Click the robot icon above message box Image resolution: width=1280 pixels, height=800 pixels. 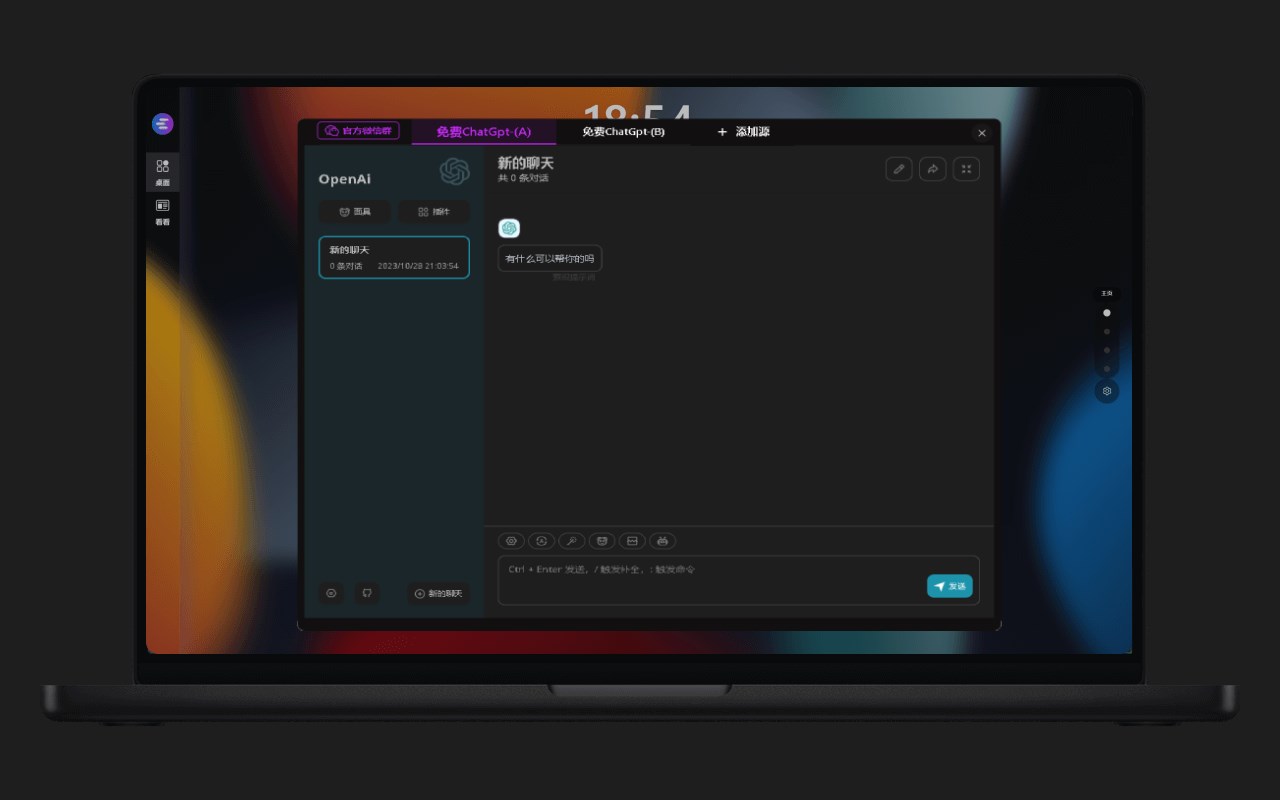(661, 541)
